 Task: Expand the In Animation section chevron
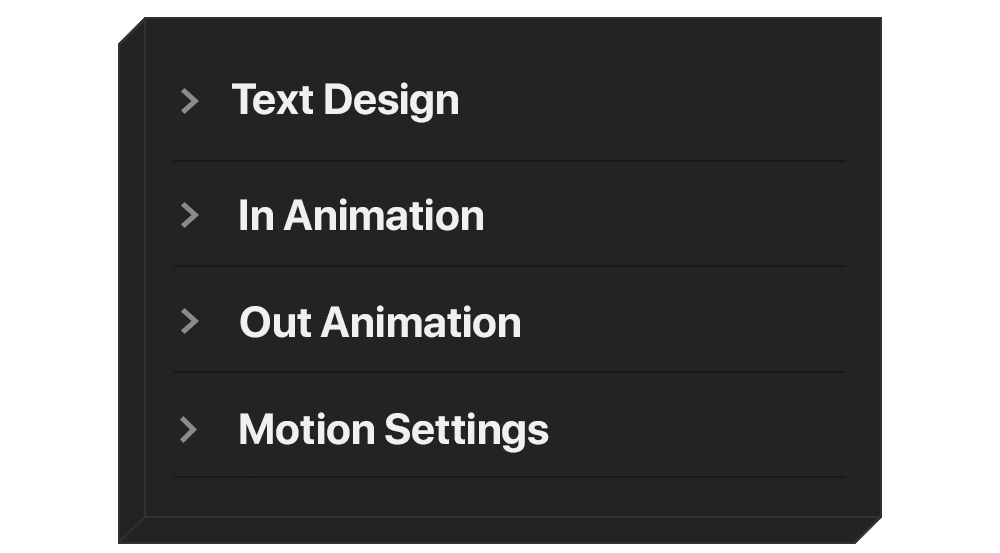tap(189, 215)
